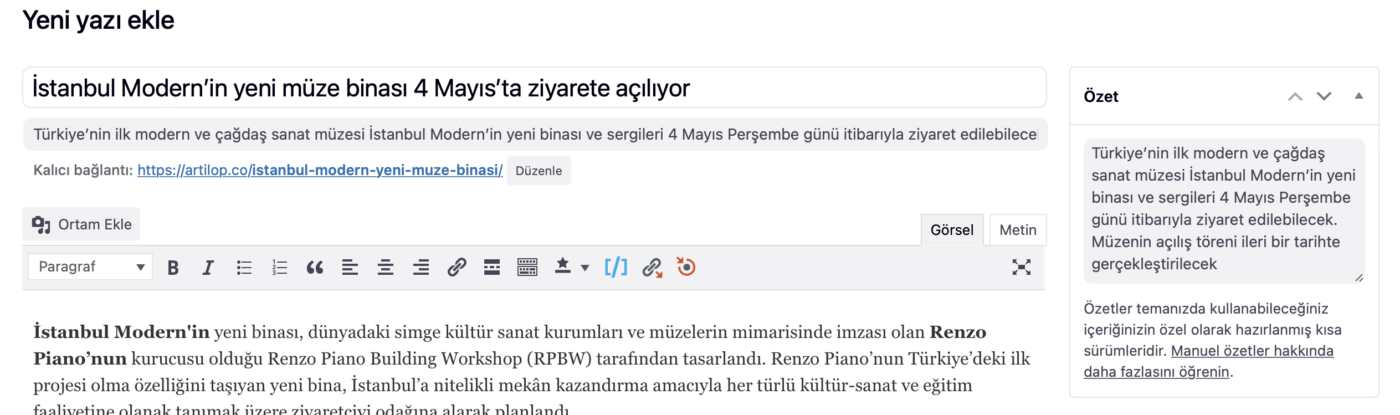Open the Paragraf format dropdown

(x=89, y=267)
